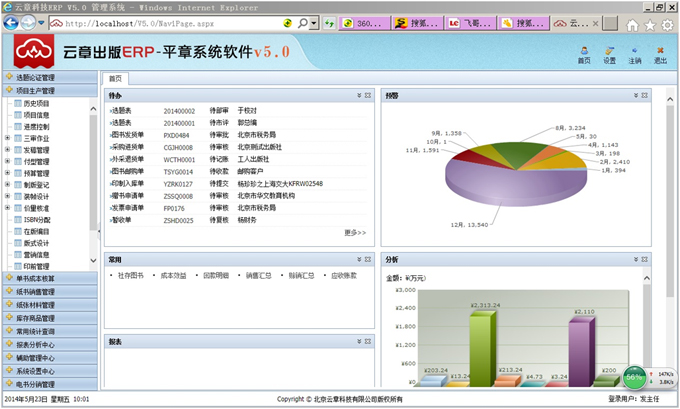Collapse the 待办 panel via chevron
680x409 pixels.
click(x=359, y=95)
